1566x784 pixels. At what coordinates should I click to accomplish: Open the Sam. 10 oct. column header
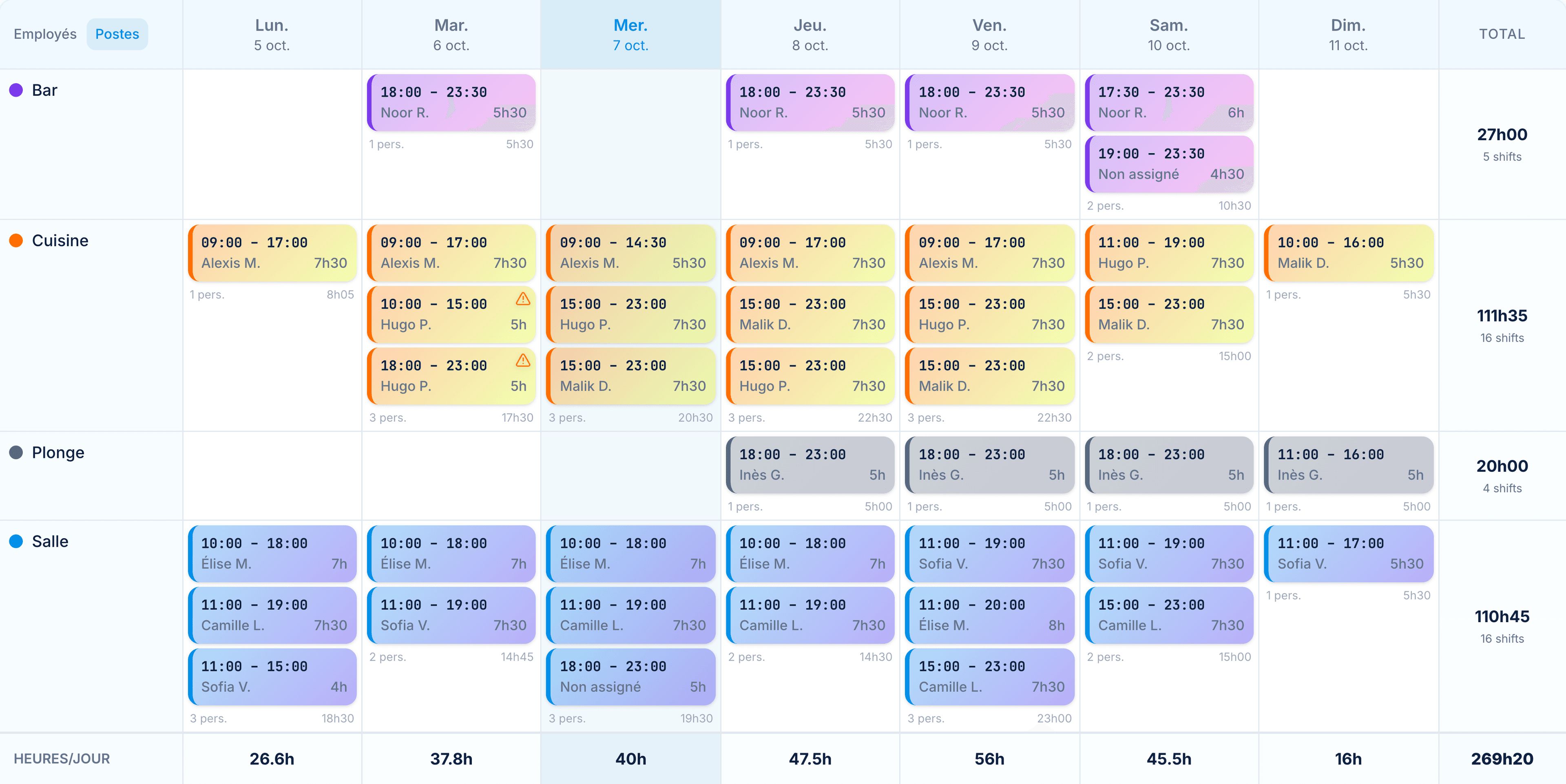coord(1168,35)
